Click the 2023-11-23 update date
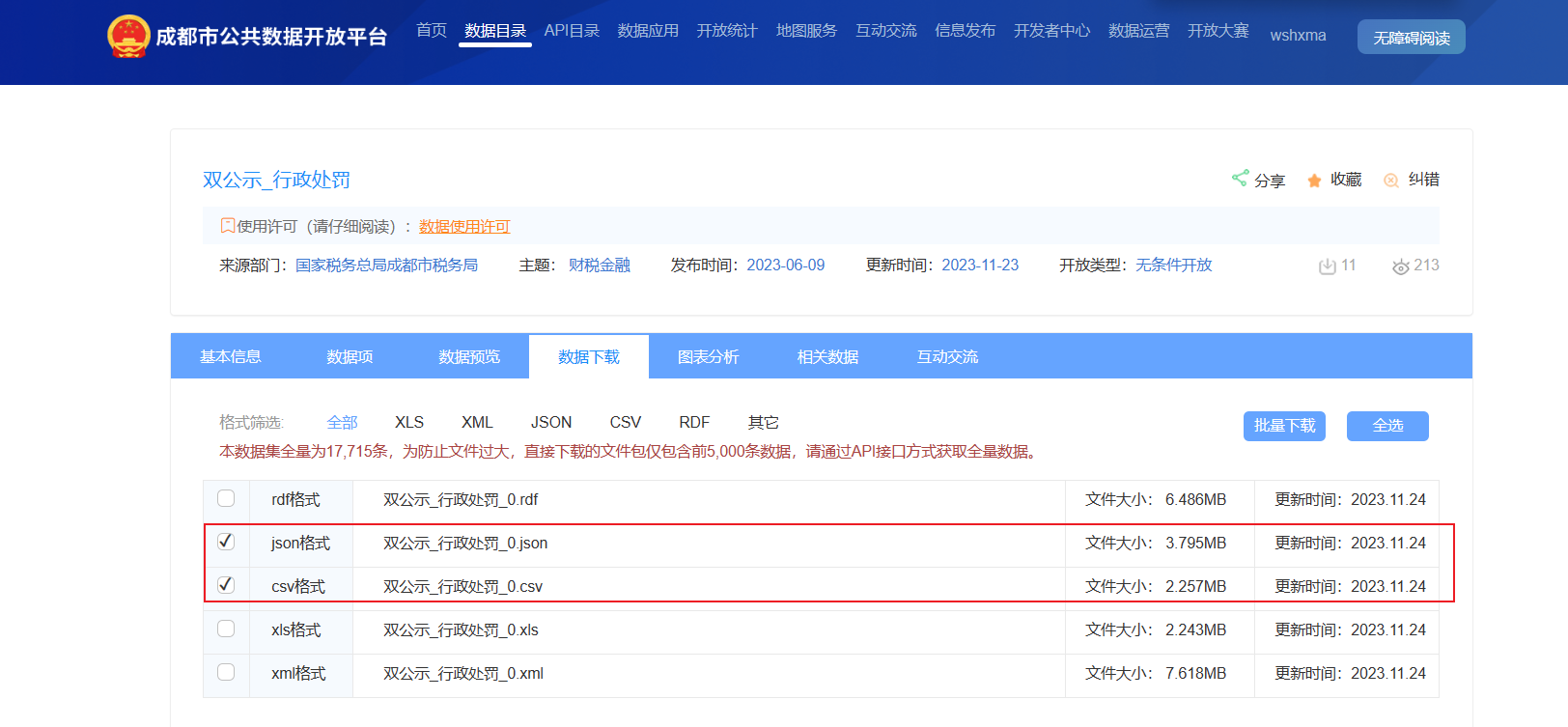 (980, 265)
